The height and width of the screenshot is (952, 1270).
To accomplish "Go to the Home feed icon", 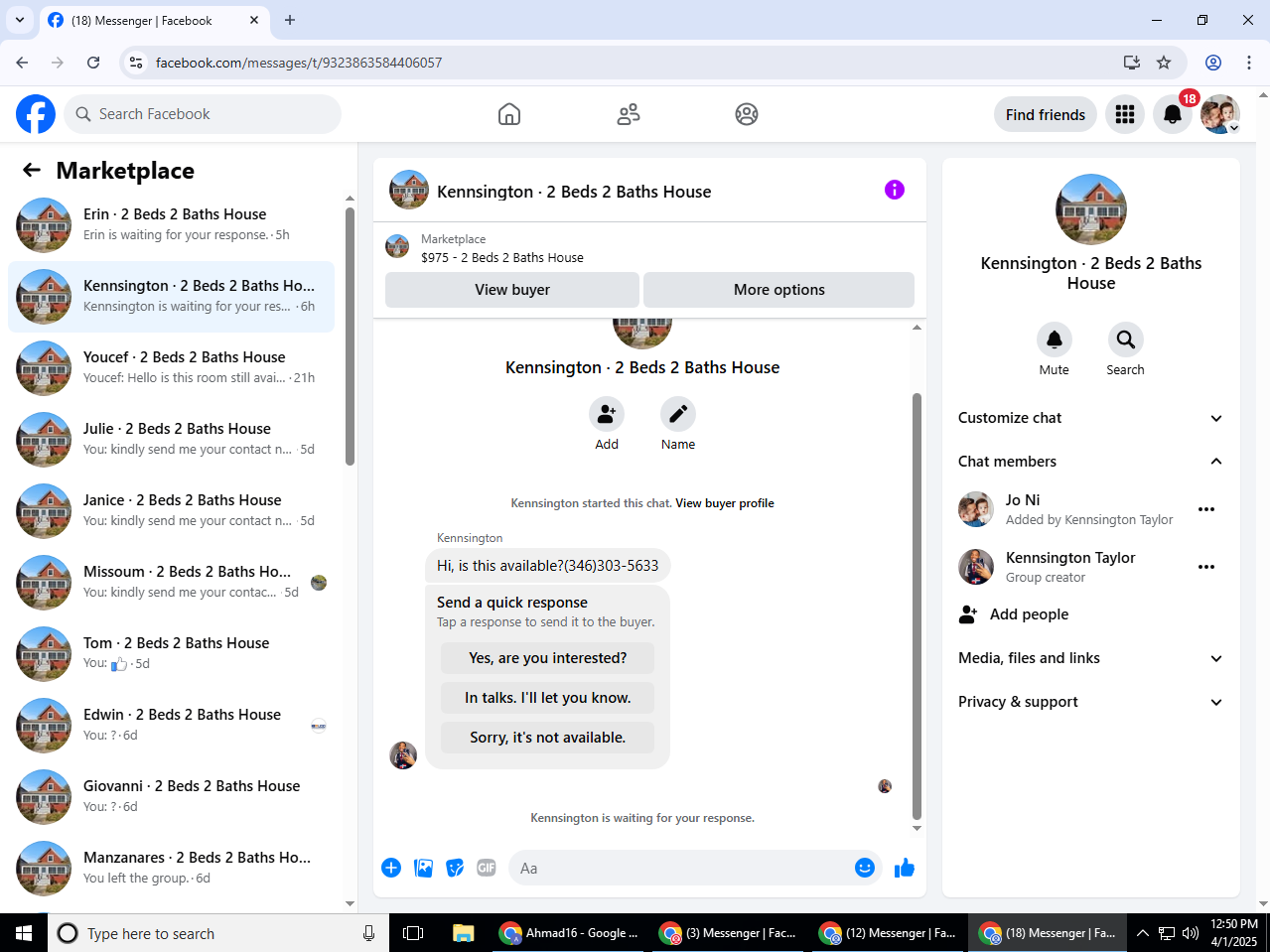I will [509, 114].
